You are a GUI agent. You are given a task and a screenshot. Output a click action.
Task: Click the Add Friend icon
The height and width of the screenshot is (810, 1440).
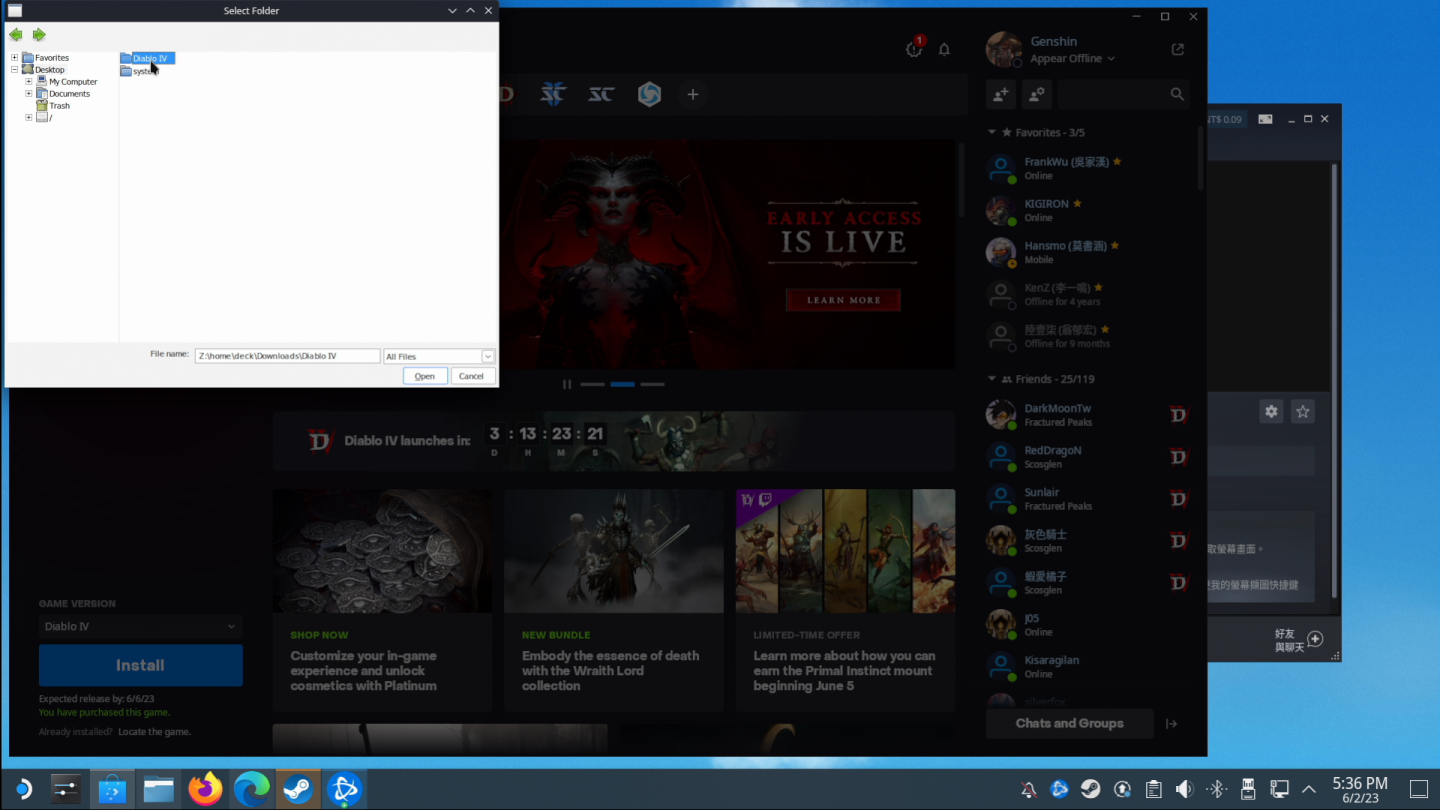click(1000, 94)
